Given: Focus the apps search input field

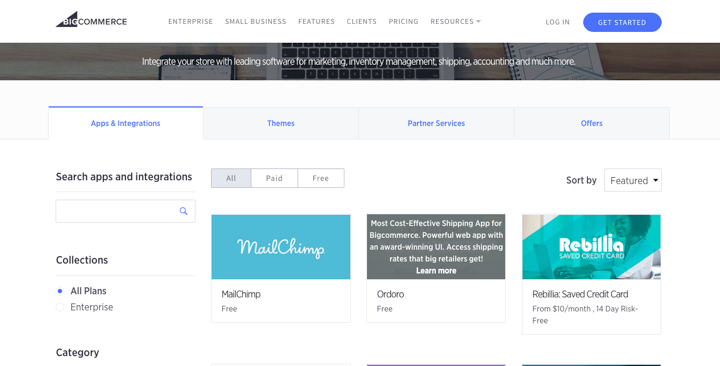Looking at the screenshot, I should [x=125, y=211].
